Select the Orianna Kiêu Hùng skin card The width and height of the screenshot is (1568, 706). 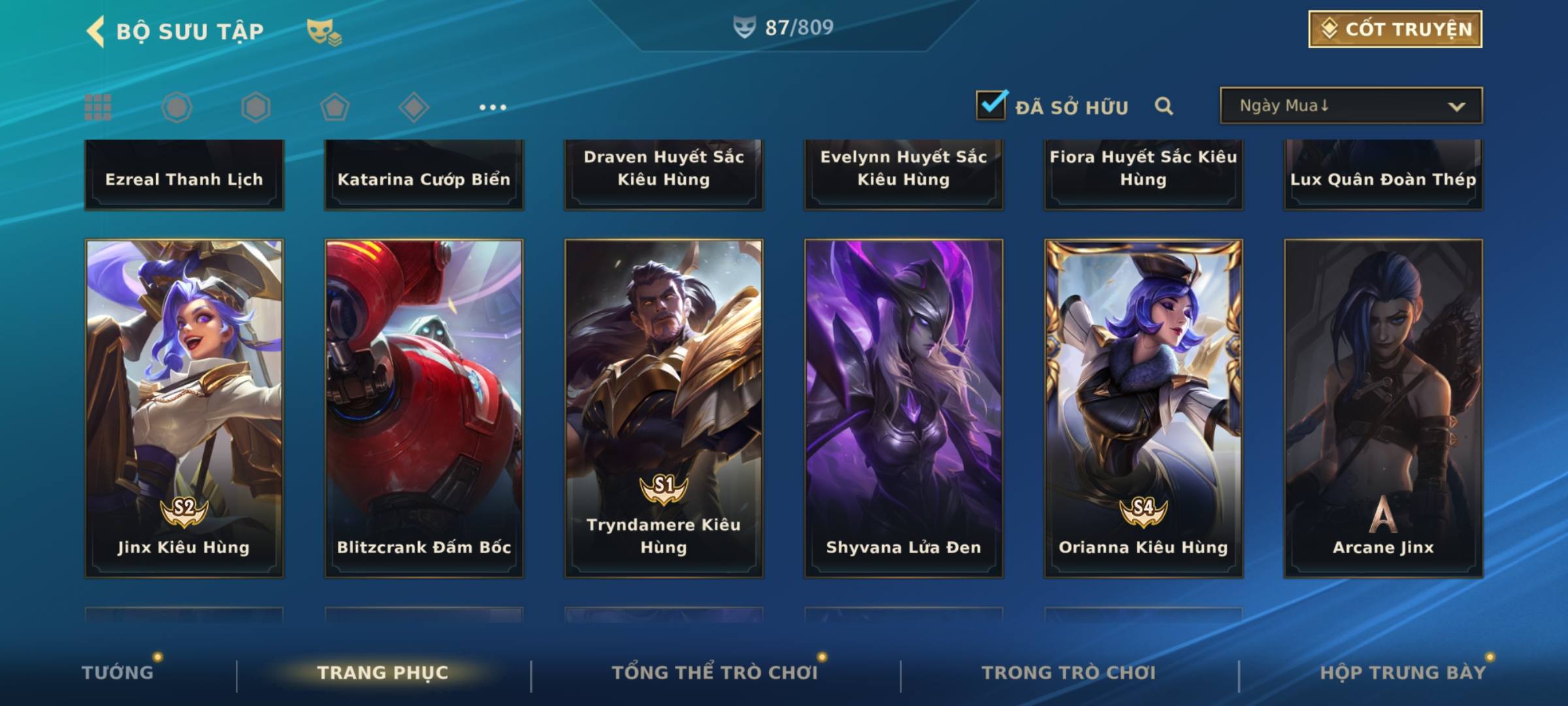point(1143,409)
